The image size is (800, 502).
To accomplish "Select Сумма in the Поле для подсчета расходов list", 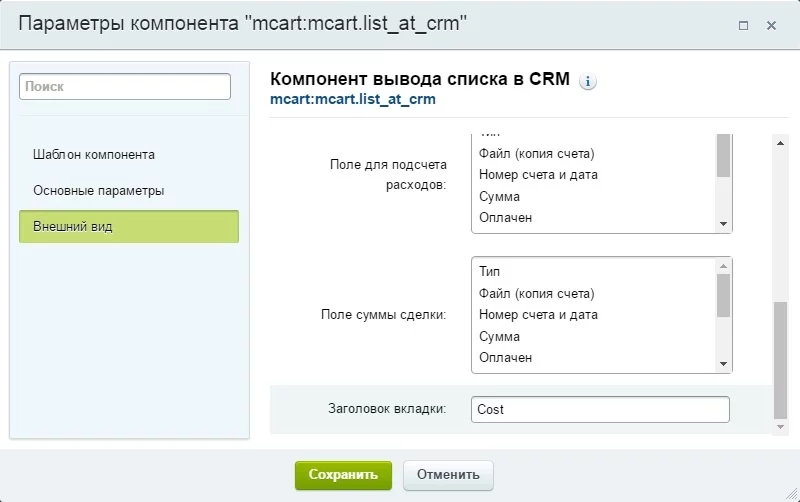I will click(x=499, y=197).
